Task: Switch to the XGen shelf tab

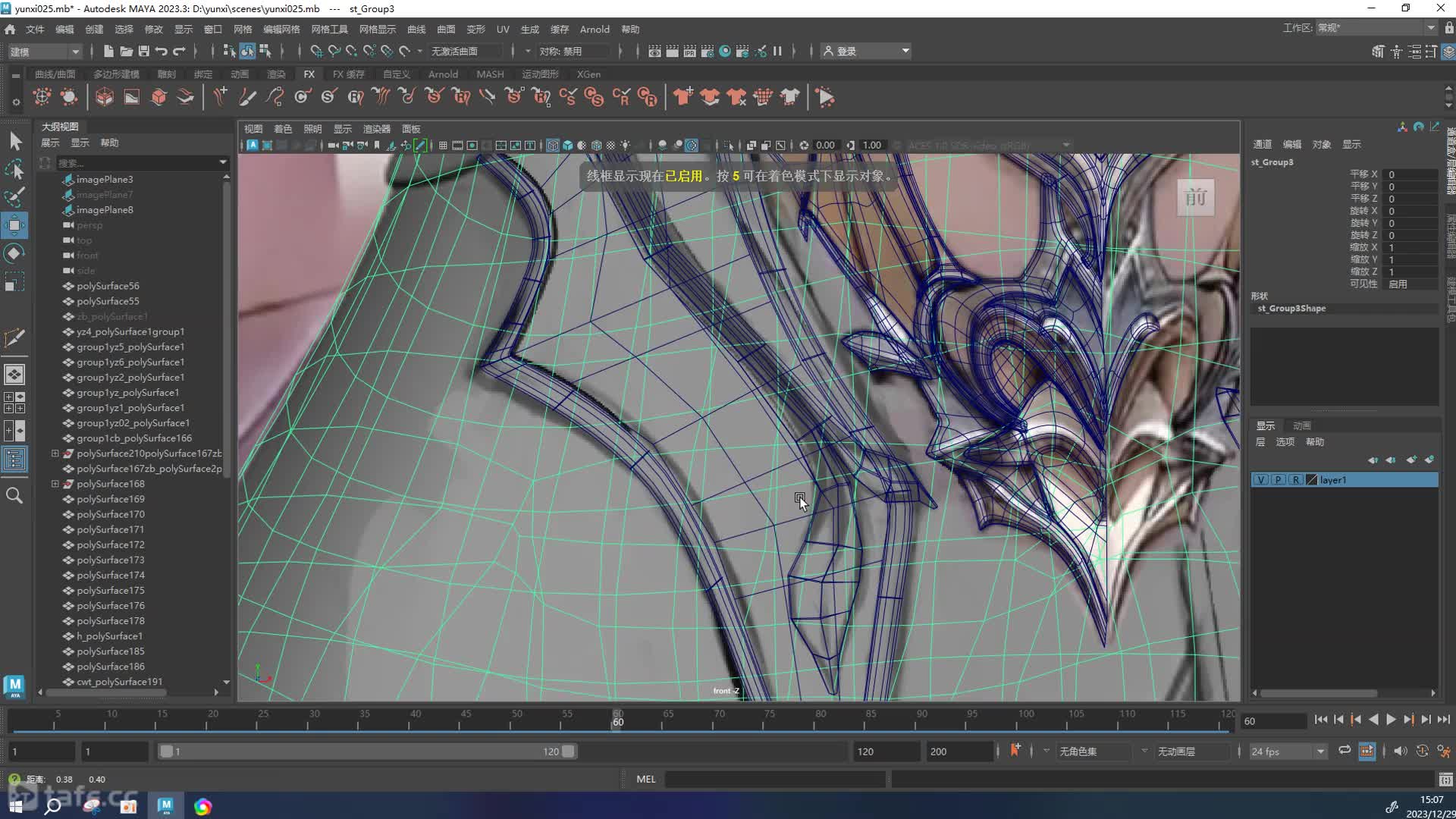Action: pos(588,74)
